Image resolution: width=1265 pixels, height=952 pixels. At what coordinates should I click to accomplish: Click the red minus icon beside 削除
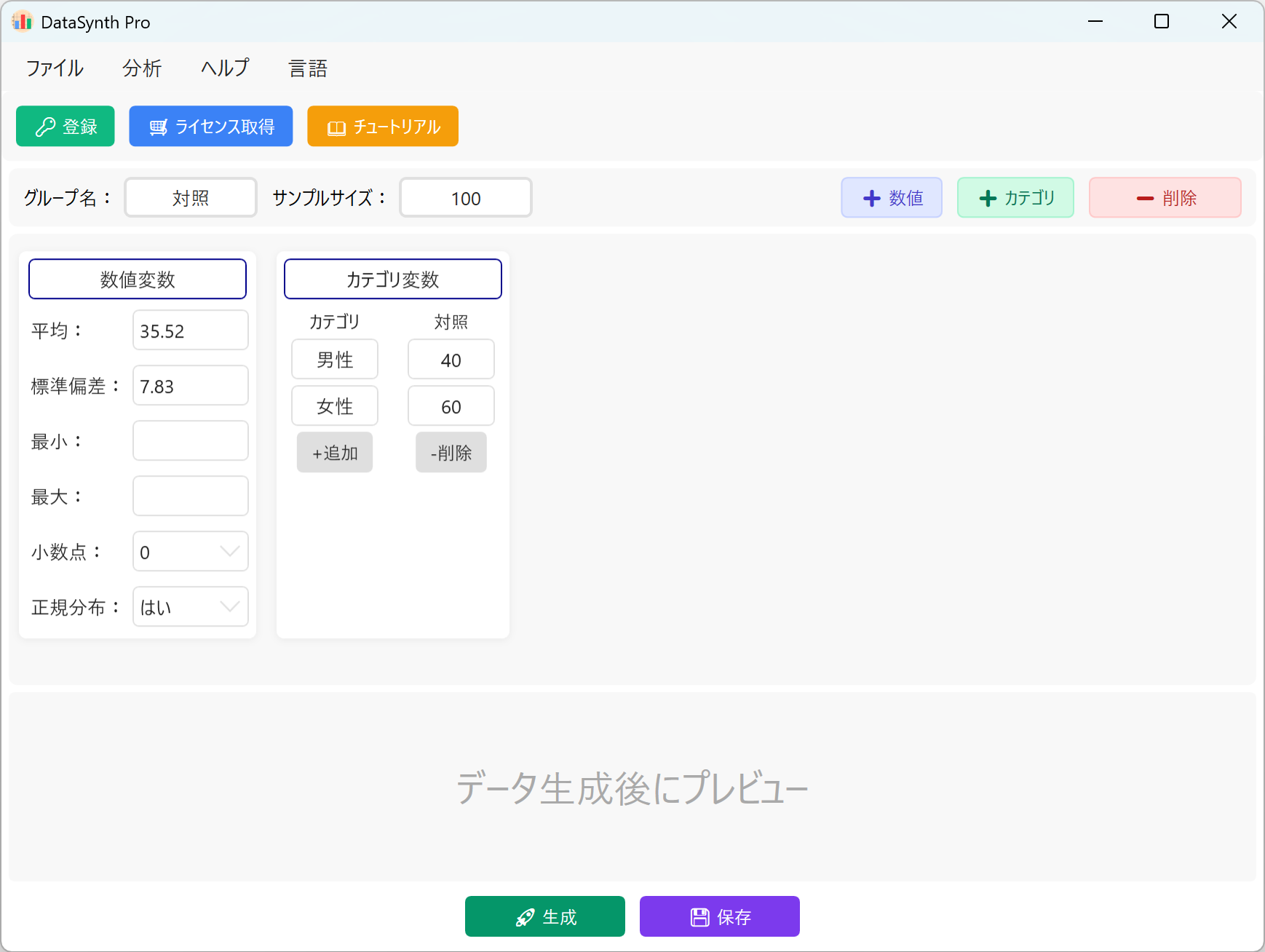click(x=1145, y=198)
